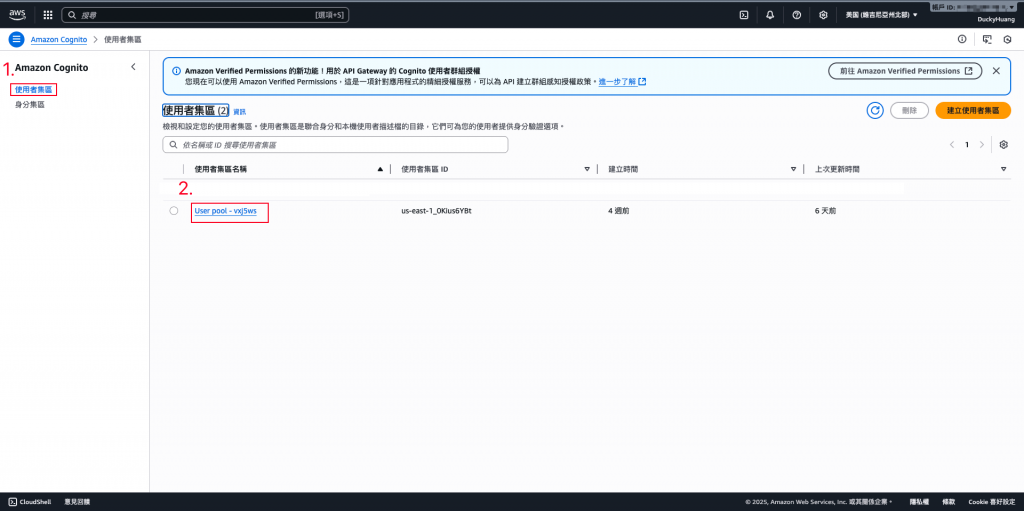Click page number 1 in pagination
The image size is (1024, 511).
pos(967,144)
